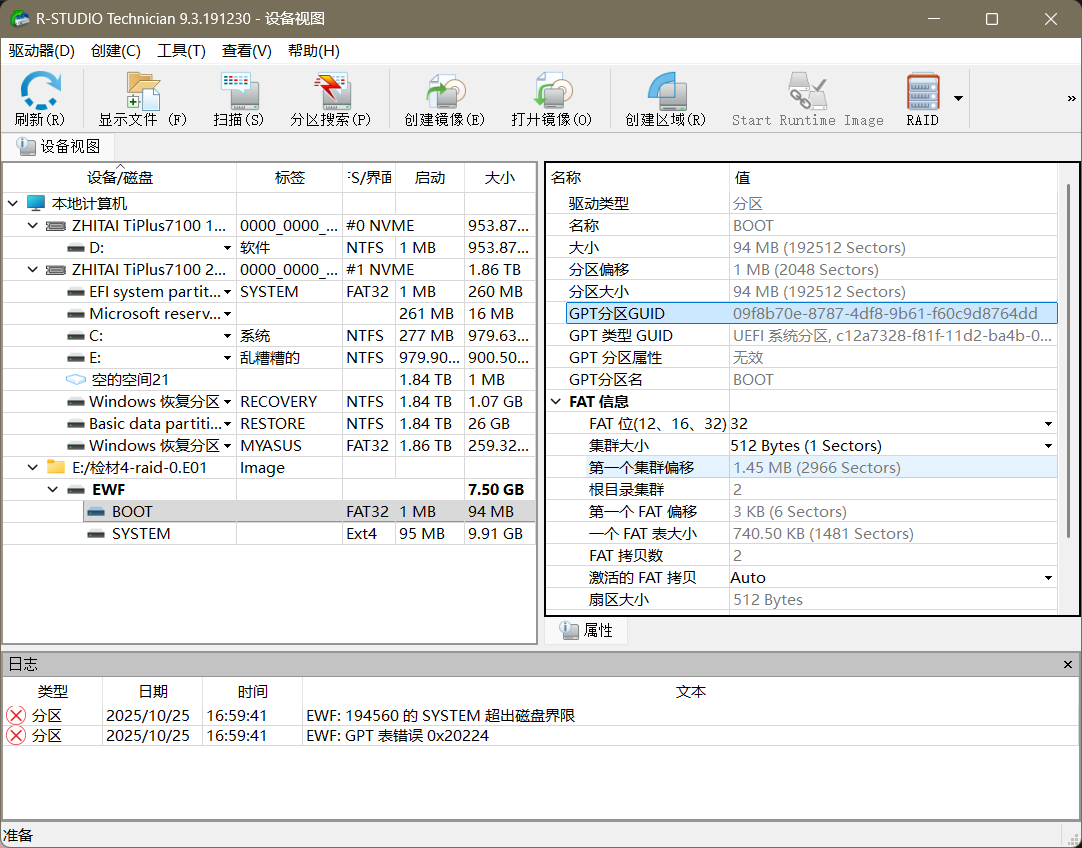1082x848 pixels.
Task: Collapse the 本地计算机 tree node
Action: pyautogui.click(x=12, y=203)
